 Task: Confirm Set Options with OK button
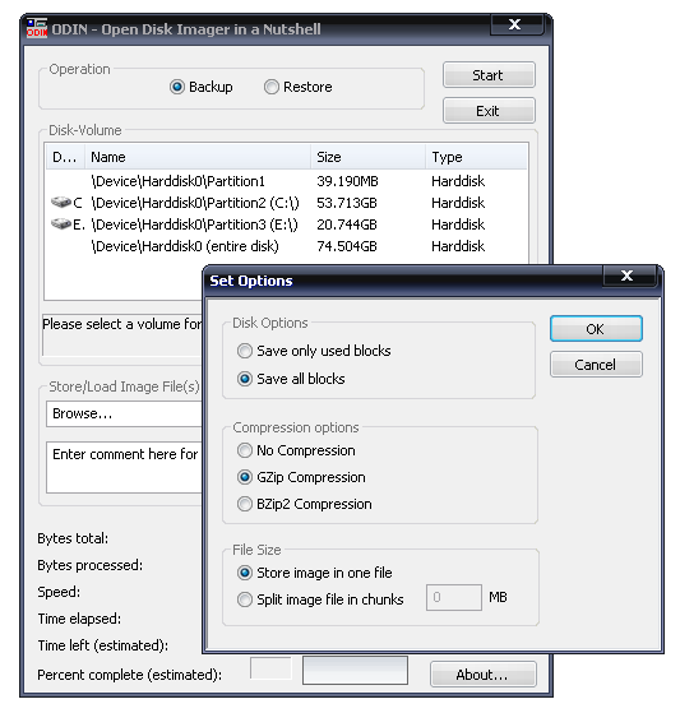coord(596,328)
